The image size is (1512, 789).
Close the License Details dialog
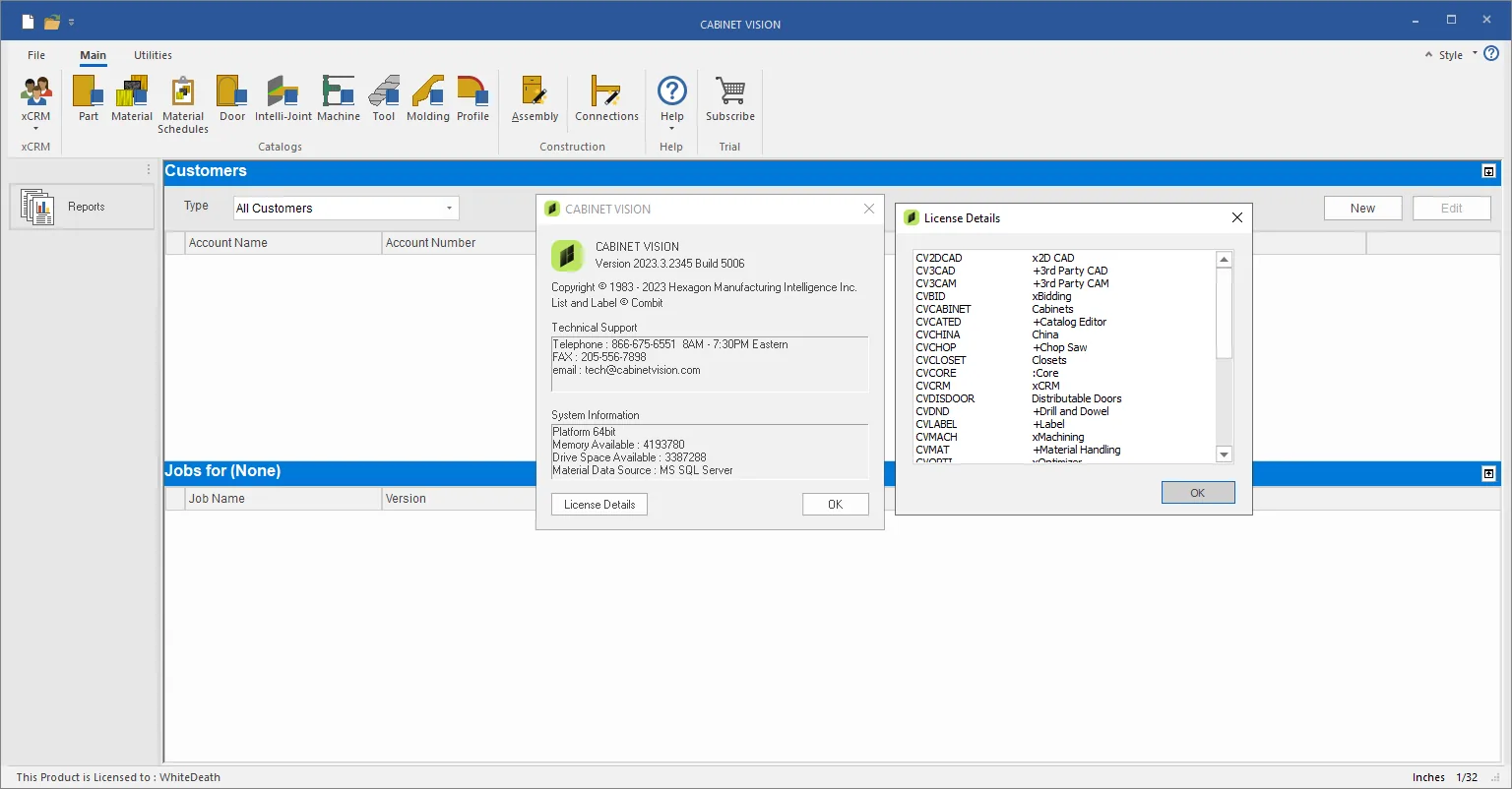(x=1237, y=217)
